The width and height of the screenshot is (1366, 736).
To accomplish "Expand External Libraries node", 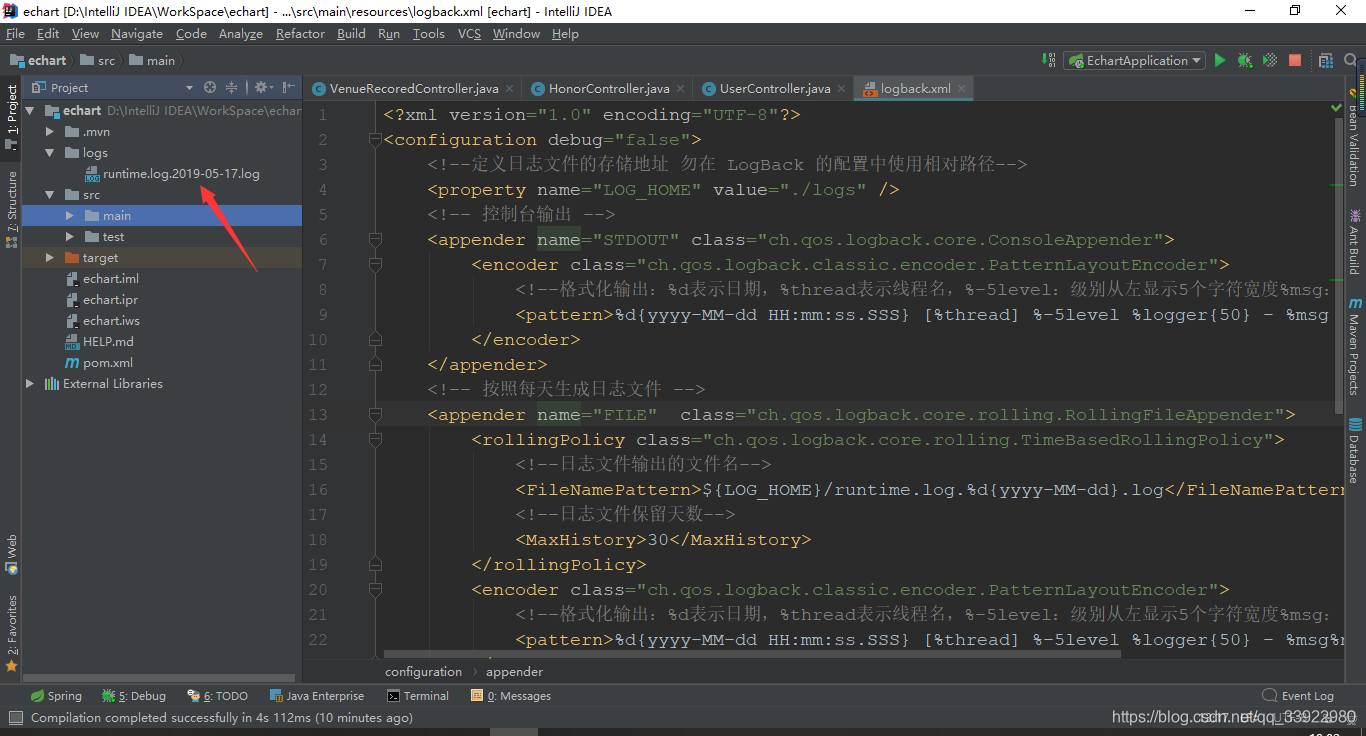I will click(30, 384).
